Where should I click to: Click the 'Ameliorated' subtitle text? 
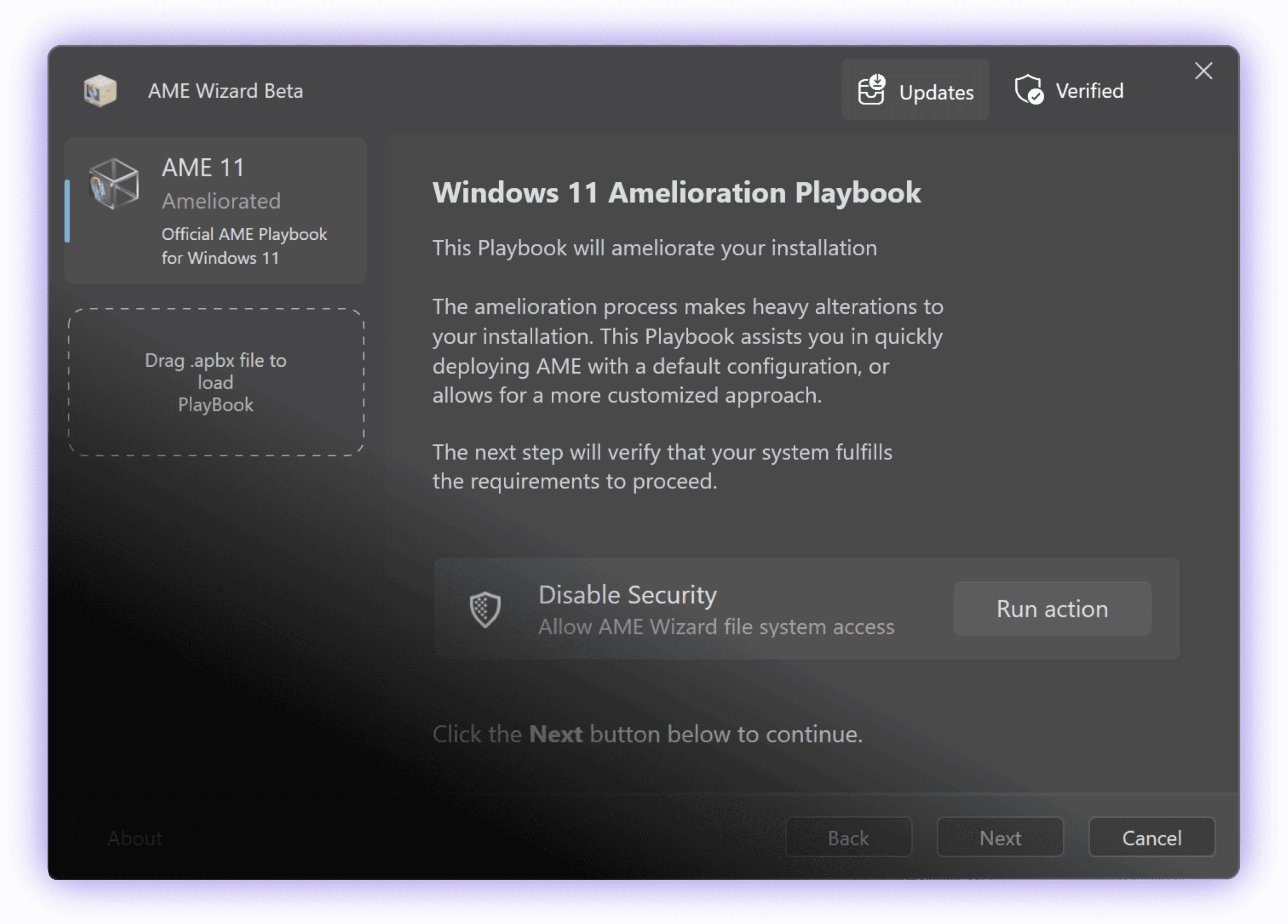(x=222, y=201)
